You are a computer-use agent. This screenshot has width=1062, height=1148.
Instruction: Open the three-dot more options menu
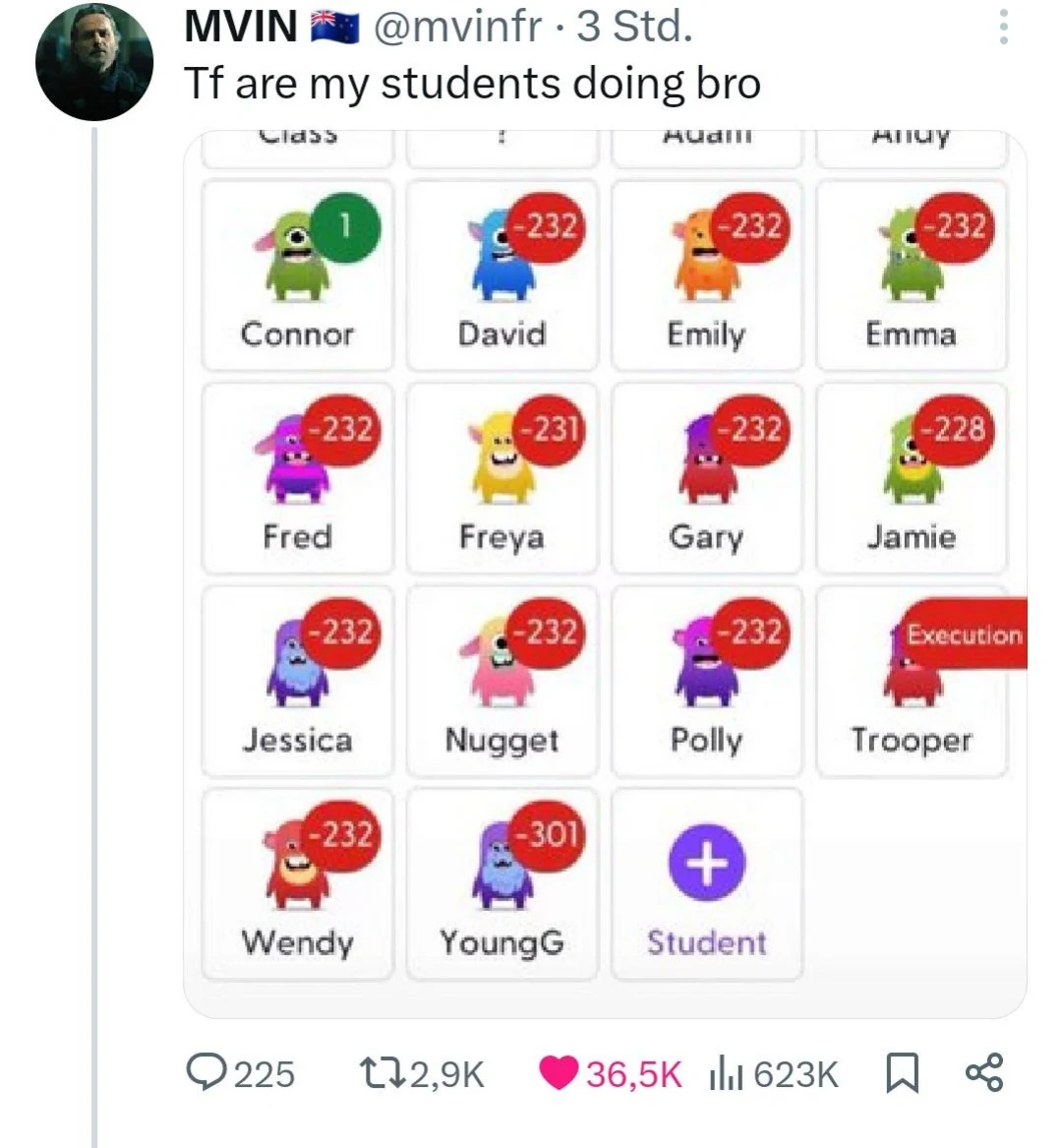tap(1003, 27)
